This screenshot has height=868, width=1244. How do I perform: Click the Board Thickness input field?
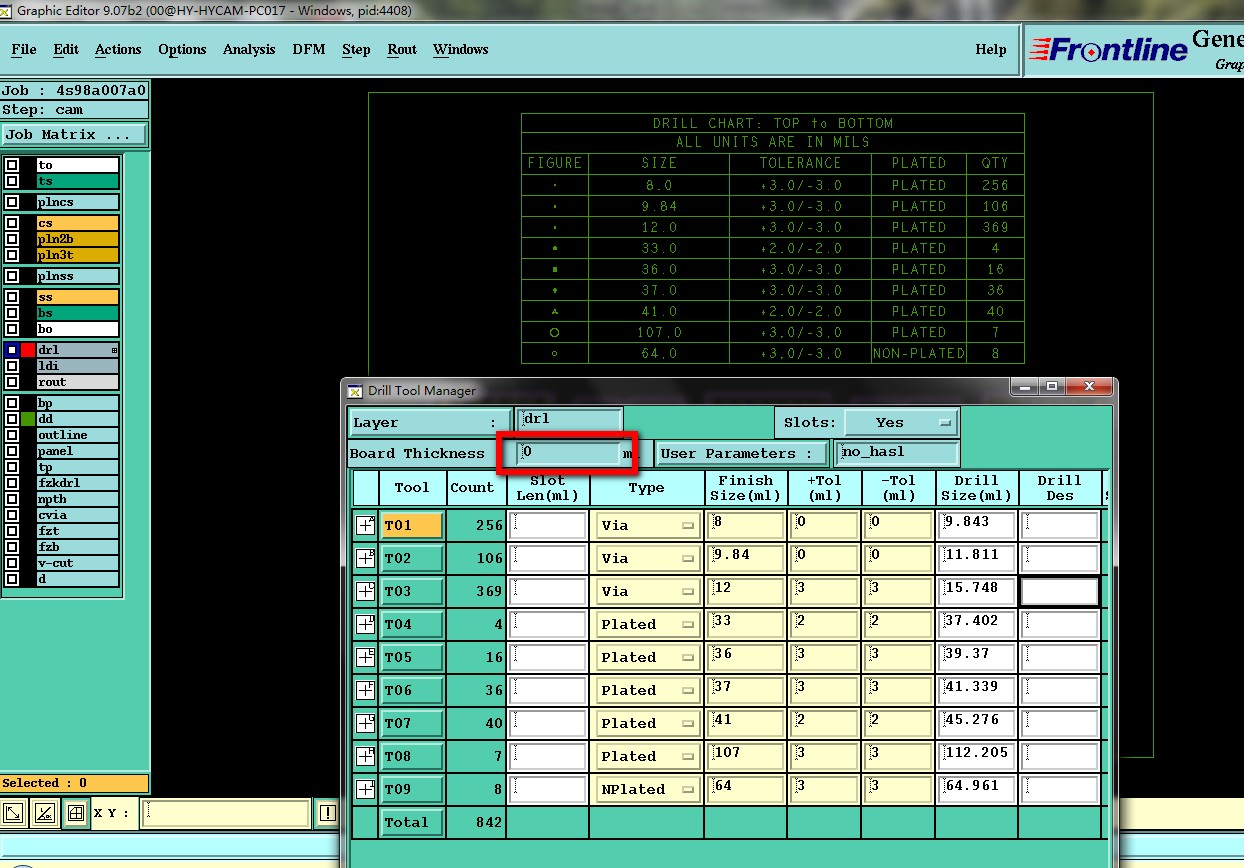(569, 453)
